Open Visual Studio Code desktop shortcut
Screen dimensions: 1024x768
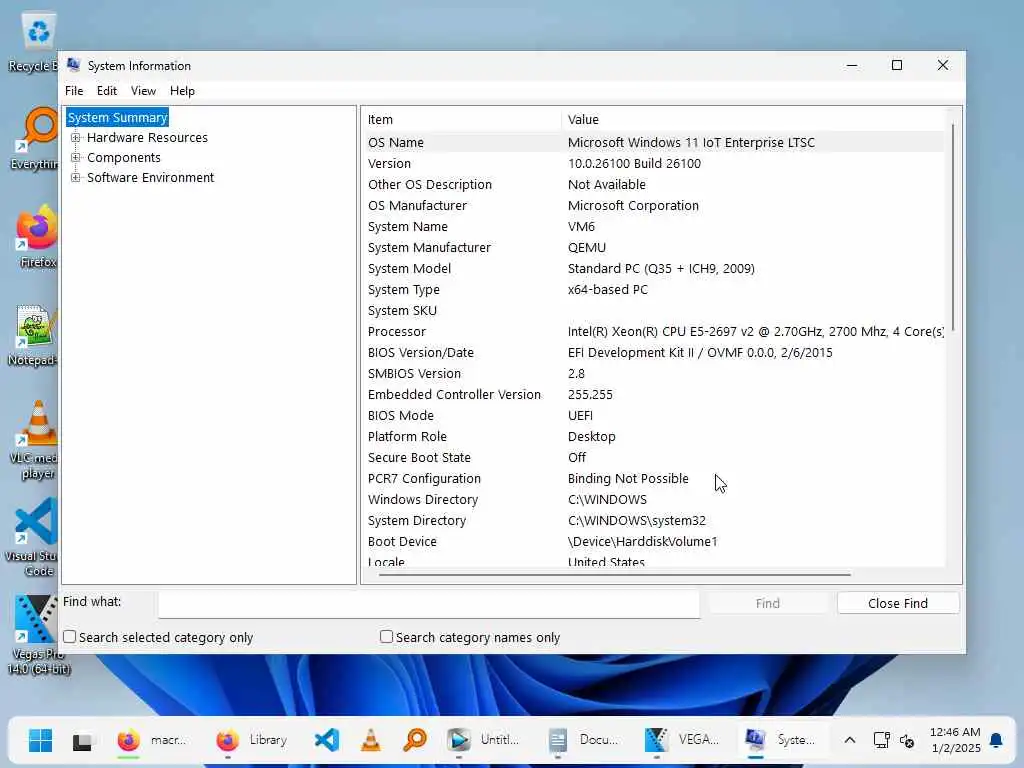tap(34, 537)
